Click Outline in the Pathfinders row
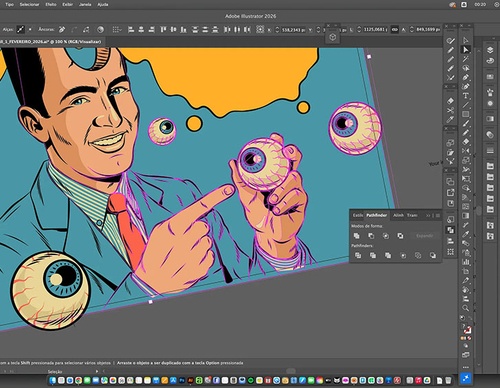The height and width of the screenshot is (388, 500). 418,255
